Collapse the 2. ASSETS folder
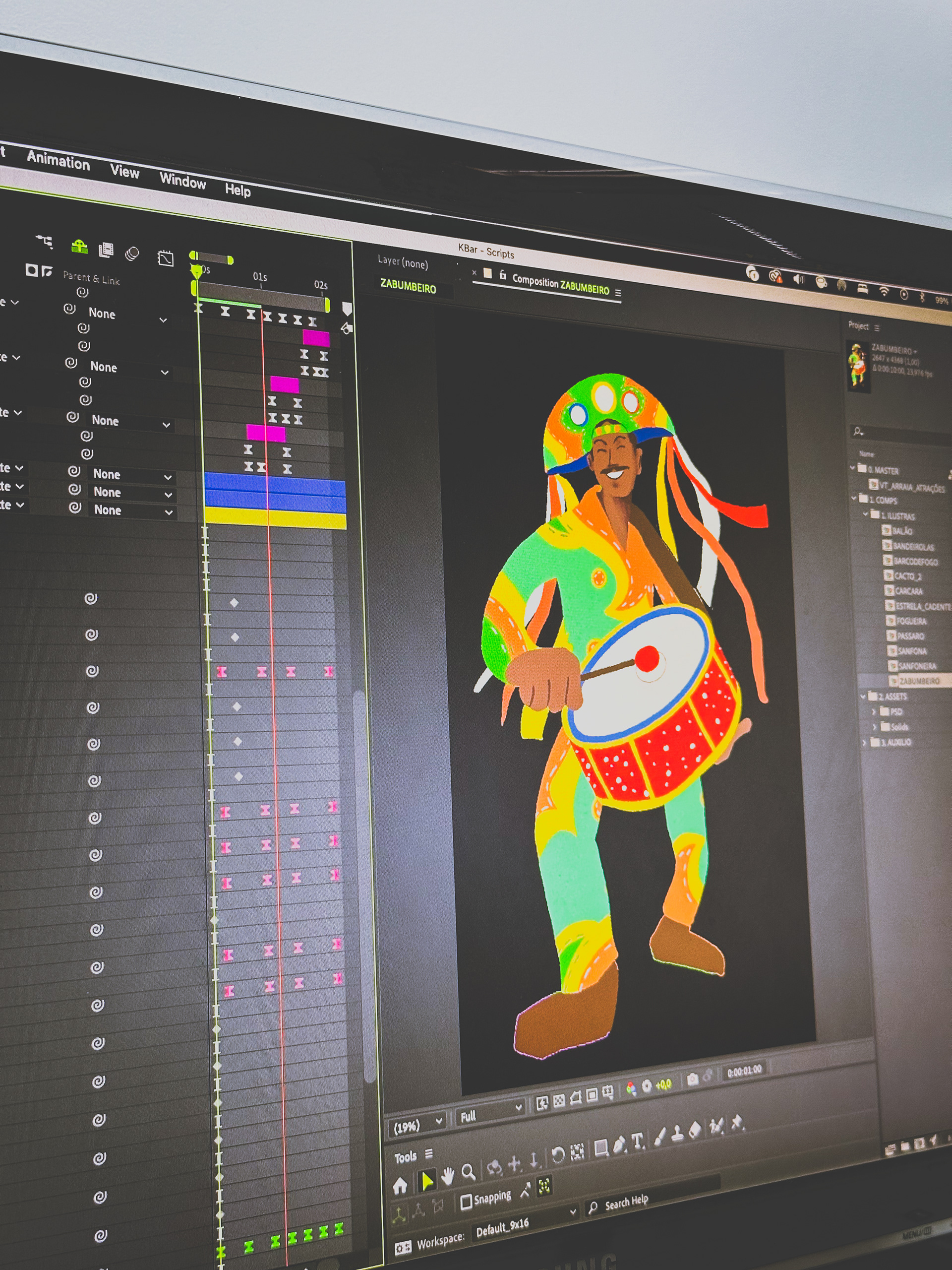The image size is (952, 1270). click(x=863, y=696)
